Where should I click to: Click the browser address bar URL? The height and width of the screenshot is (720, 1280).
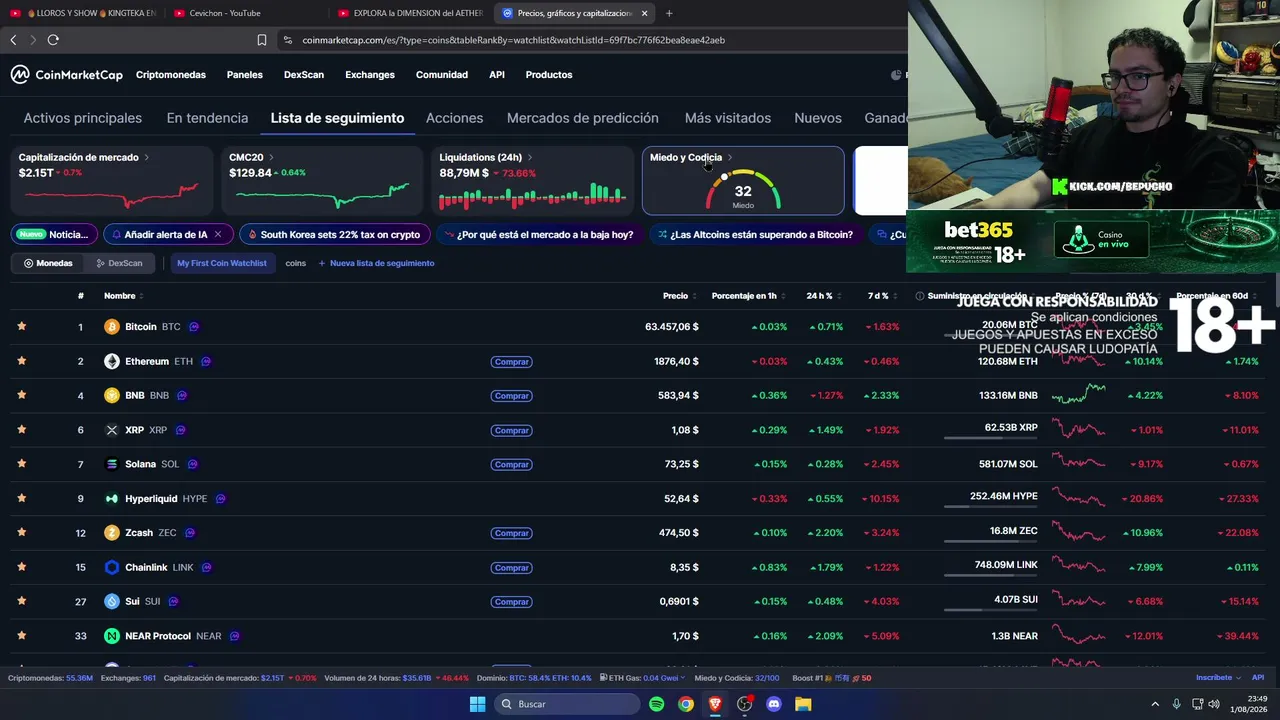click(x=513, y=40)
